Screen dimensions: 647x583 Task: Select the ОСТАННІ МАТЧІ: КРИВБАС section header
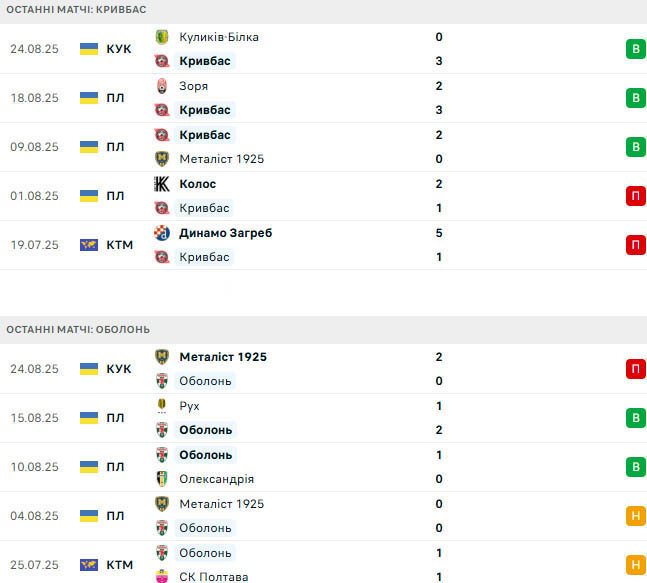tap(77, 9)
